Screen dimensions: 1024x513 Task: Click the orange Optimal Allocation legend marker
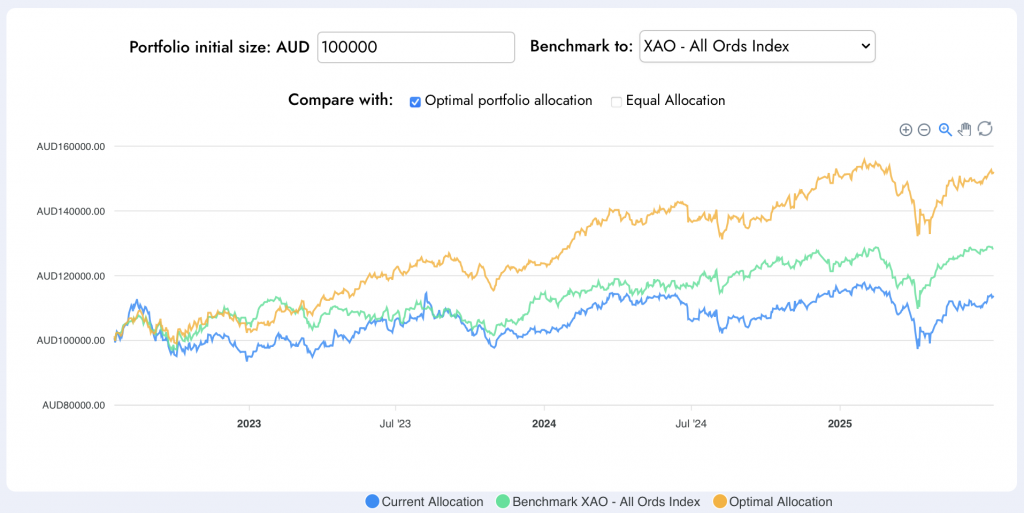click(x=721, y=502)
